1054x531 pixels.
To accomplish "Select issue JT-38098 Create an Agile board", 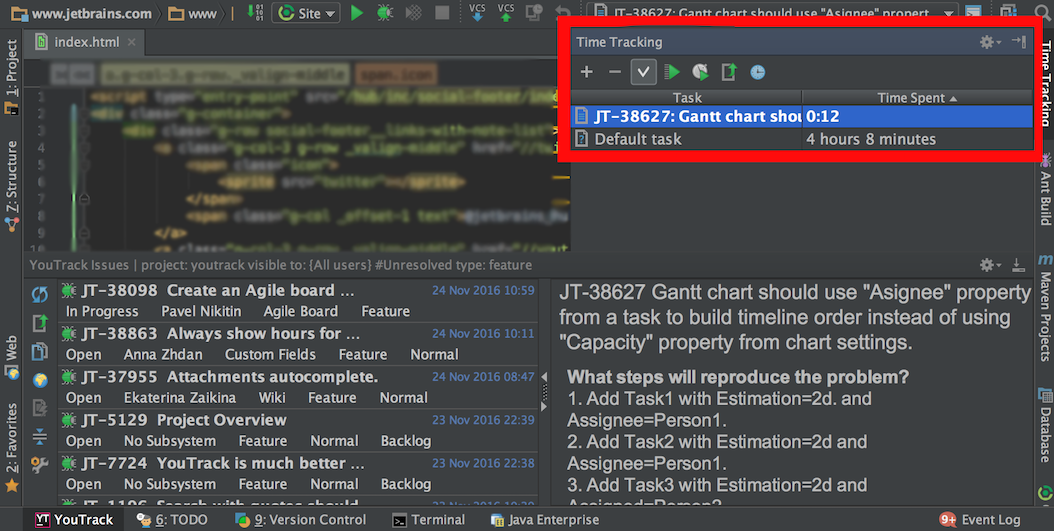I will (x=298, y=300).
